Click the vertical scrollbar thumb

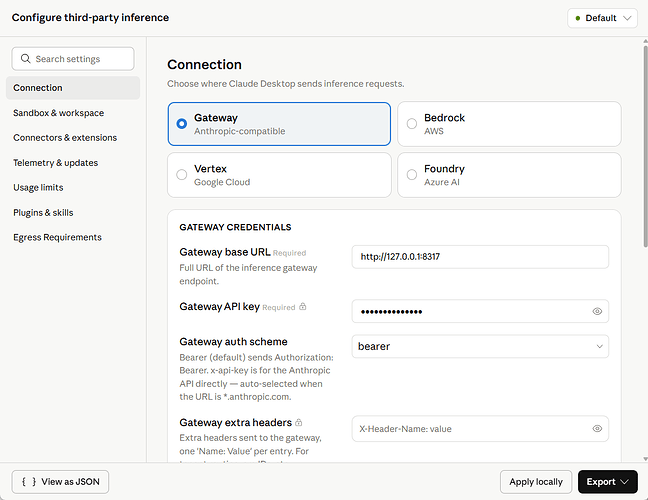645,147
